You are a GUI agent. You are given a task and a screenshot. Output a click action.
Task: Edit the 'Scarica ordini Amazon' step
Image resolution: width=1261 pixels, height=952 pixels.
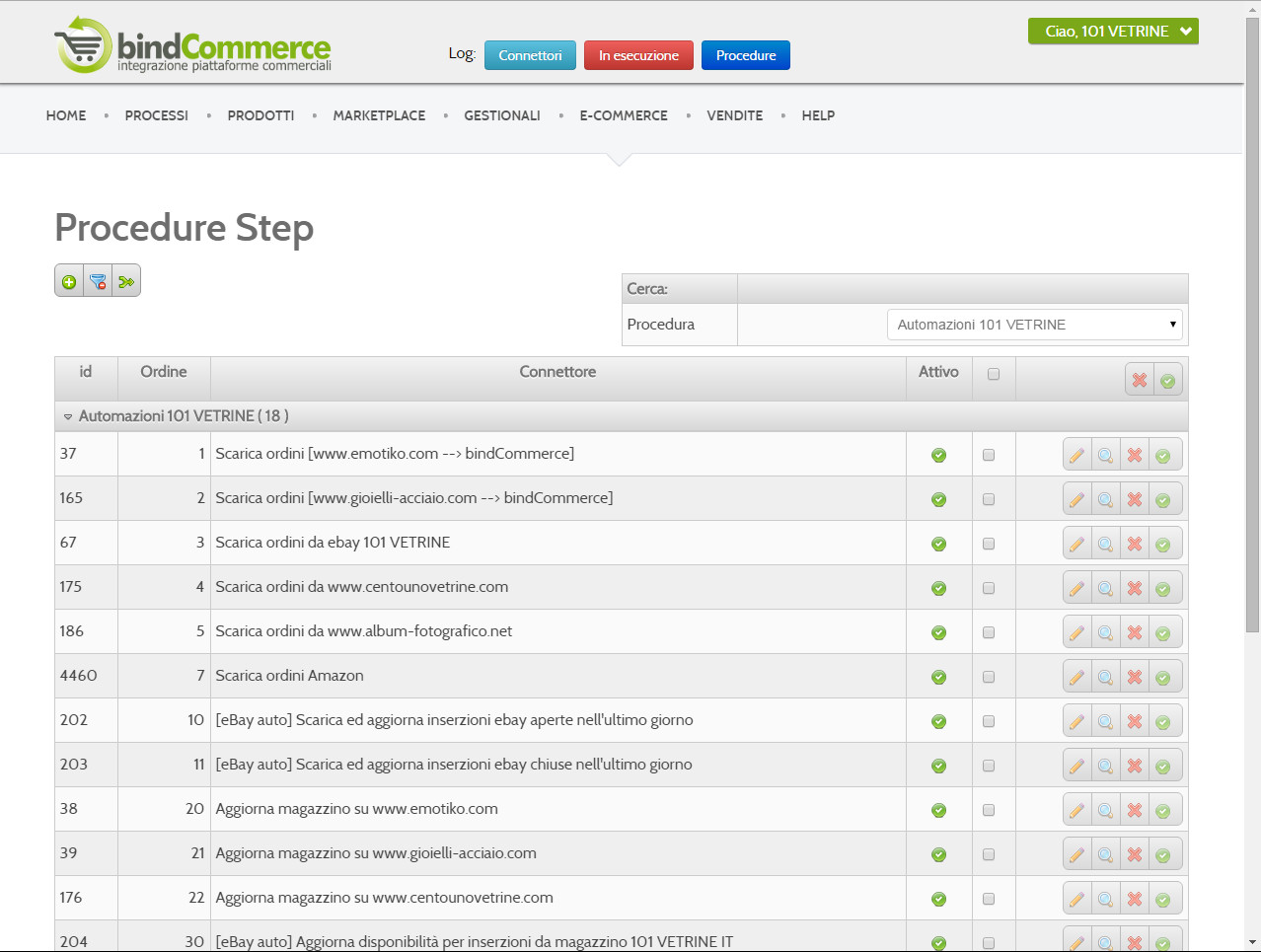1077,677
